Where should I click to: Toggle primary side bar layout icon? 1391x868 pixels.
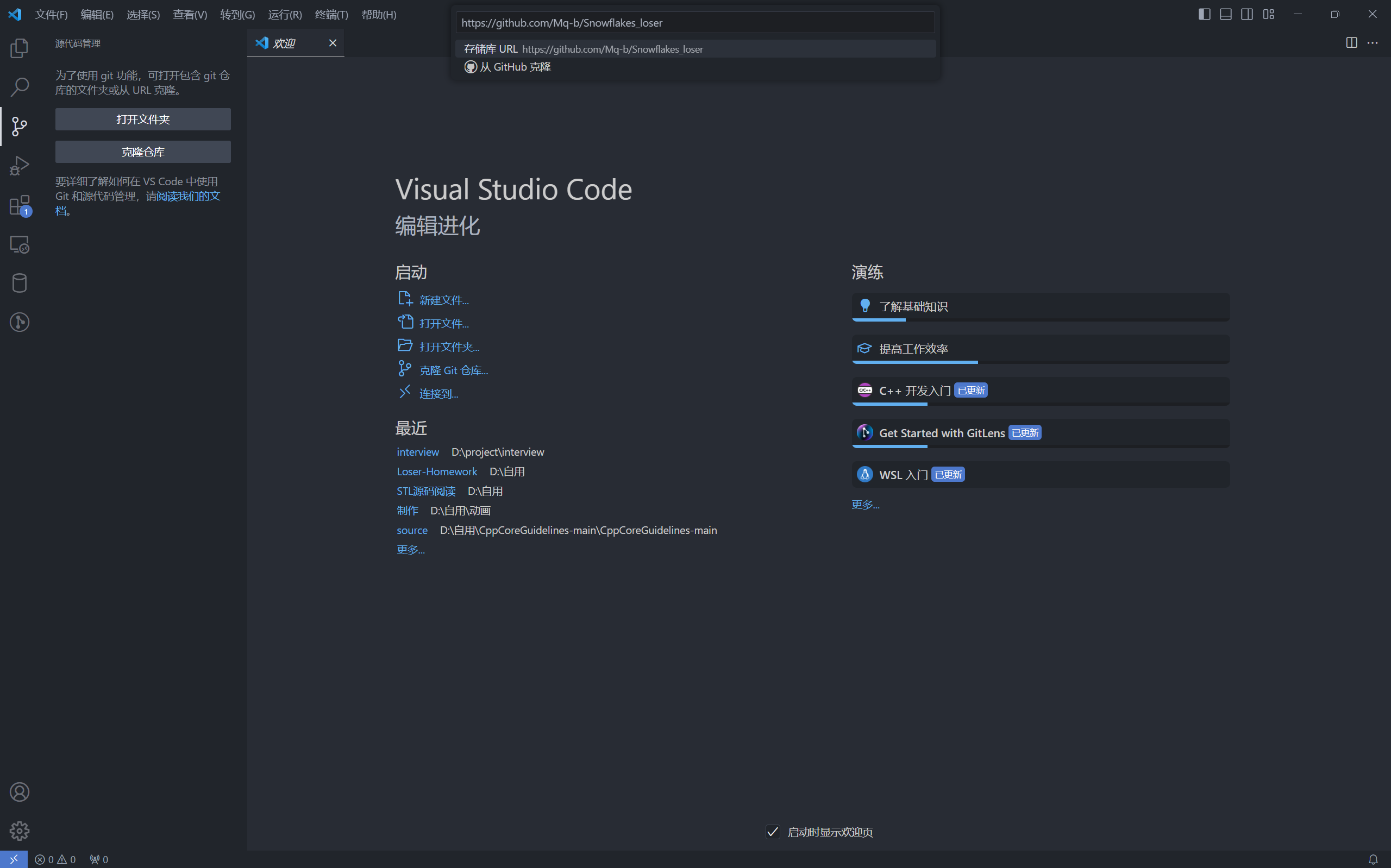click(x=1205, y=14)
